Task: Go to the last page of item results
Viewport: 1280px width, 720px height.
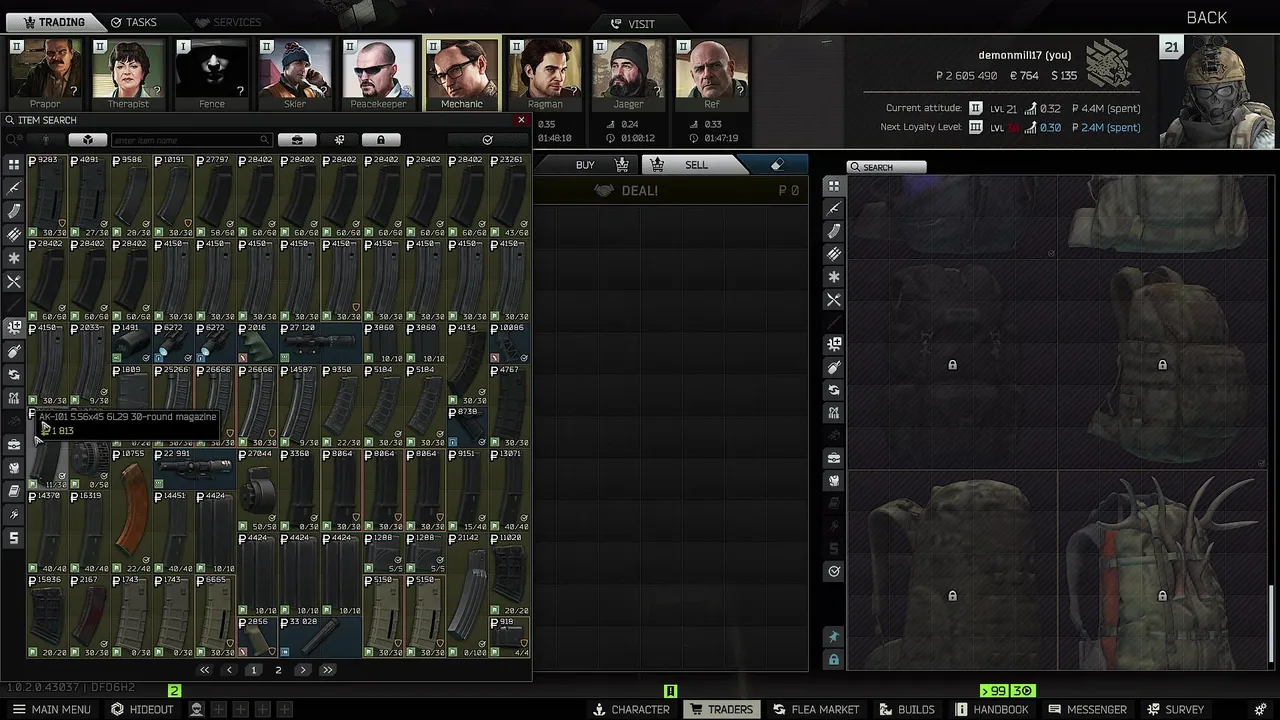Action: (327, 670)
